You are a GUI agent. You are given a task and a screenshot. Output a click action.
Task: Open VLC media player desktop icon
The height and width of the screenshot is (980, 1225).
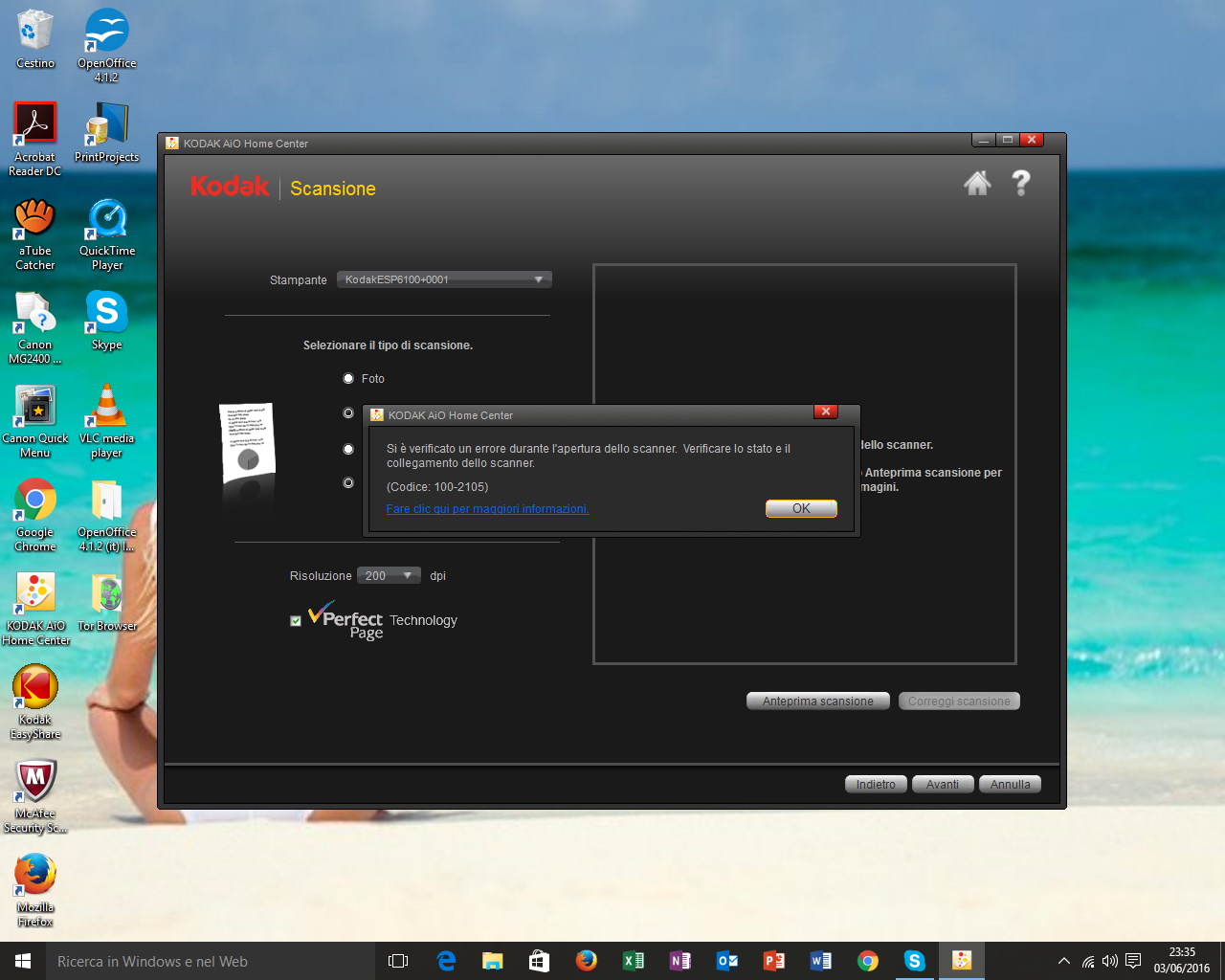coord(107,420)
